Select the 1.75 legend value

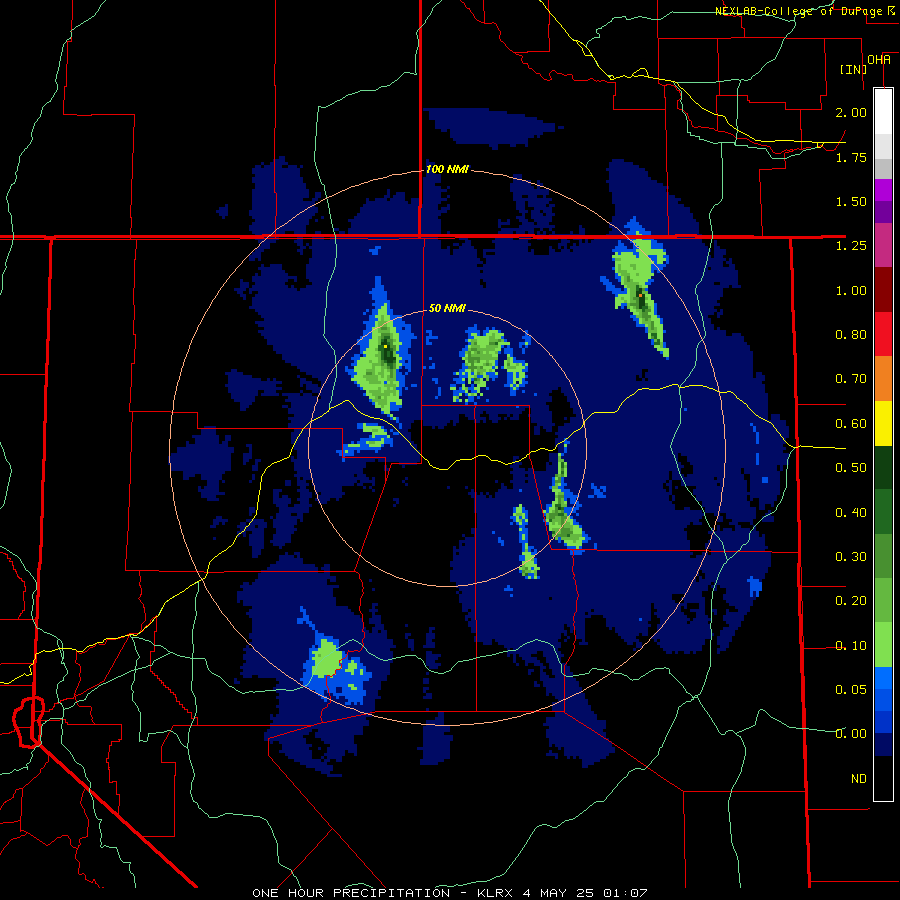tap(851, 157)
